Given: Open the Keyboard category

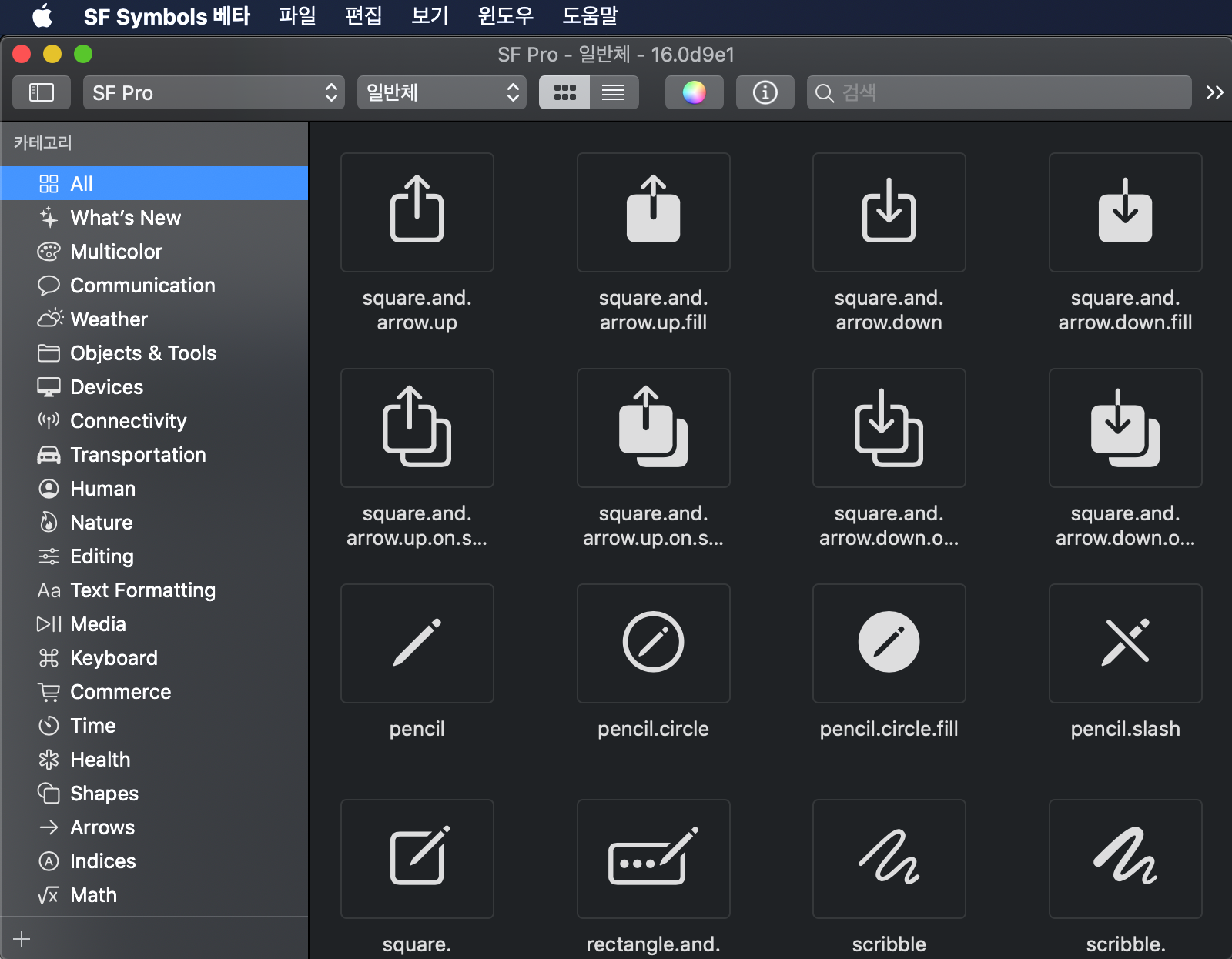Looking at the screenshot, I should pyautogui.click(x=154, y=657).
